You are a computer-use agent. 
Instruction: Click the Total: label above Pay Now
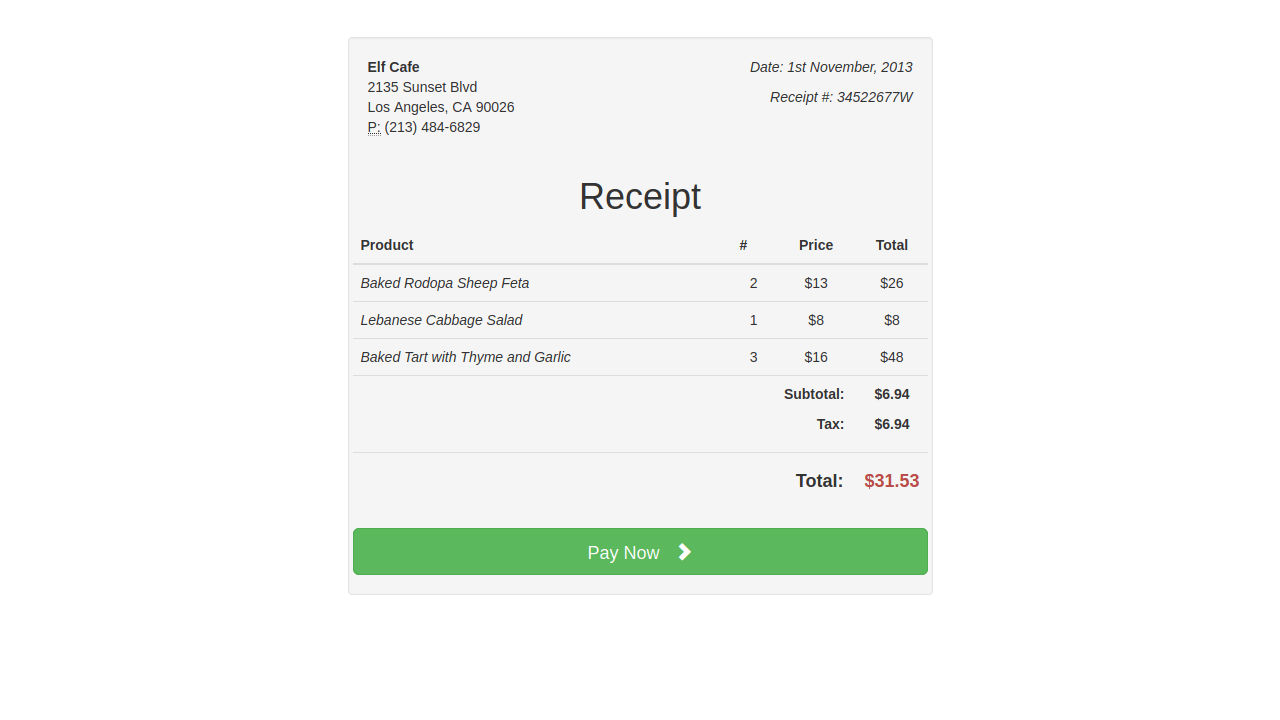click(819, 481)
